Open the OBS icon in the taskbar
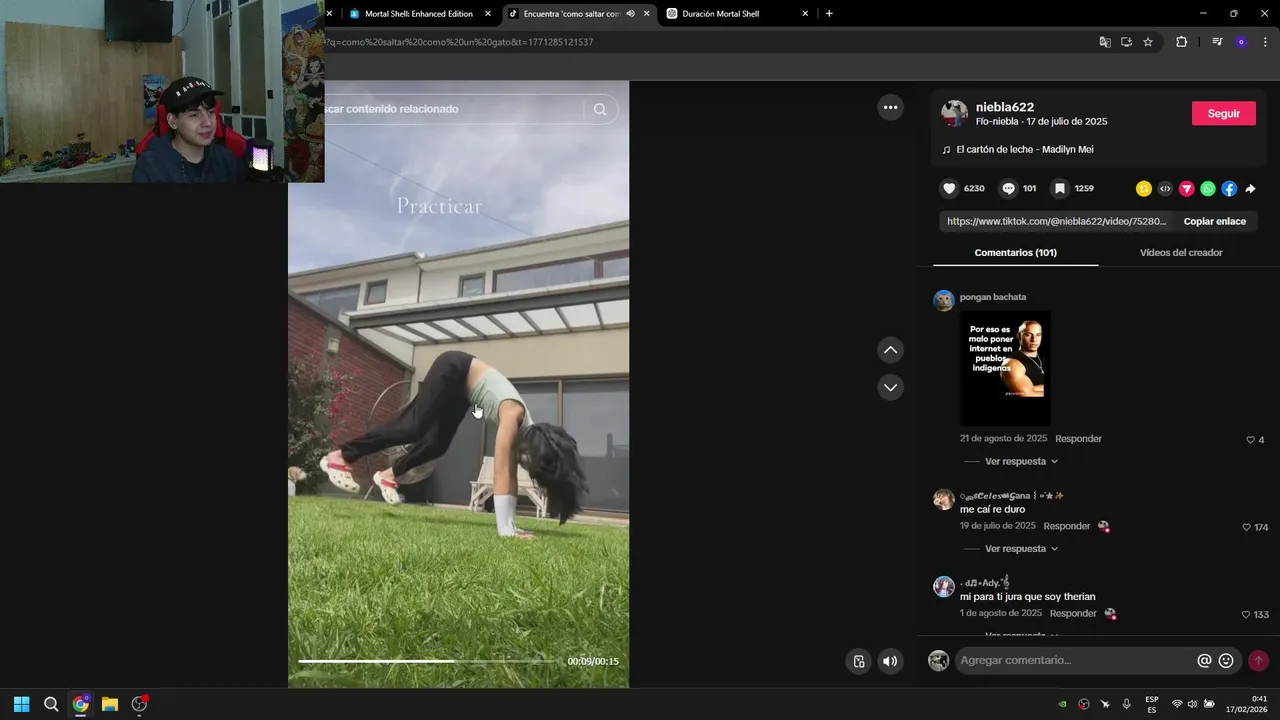The image size is (1280, 720). point(139,704)
